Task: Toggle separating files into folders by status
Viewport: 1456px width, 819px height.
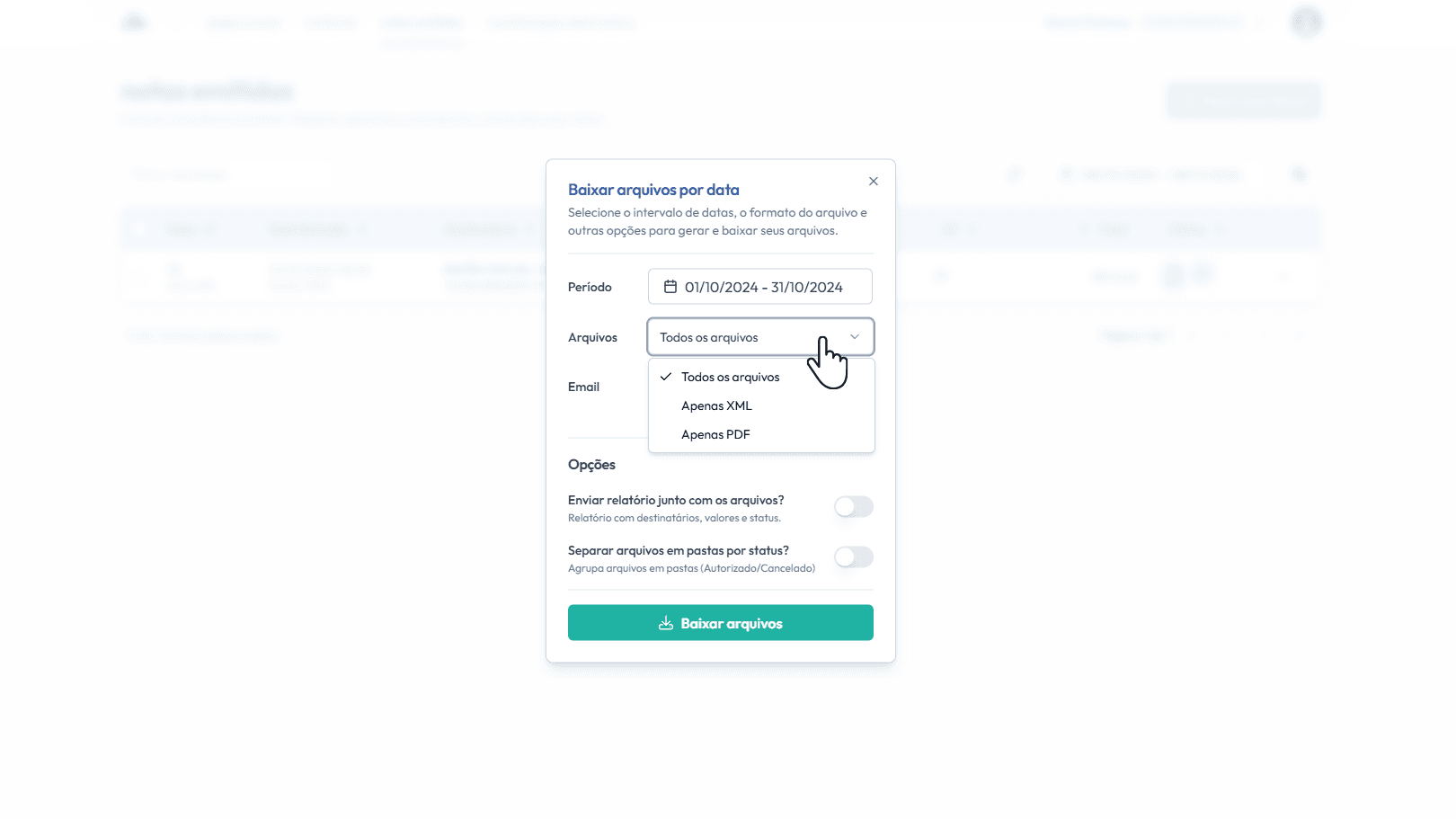Action: point(853,557)
